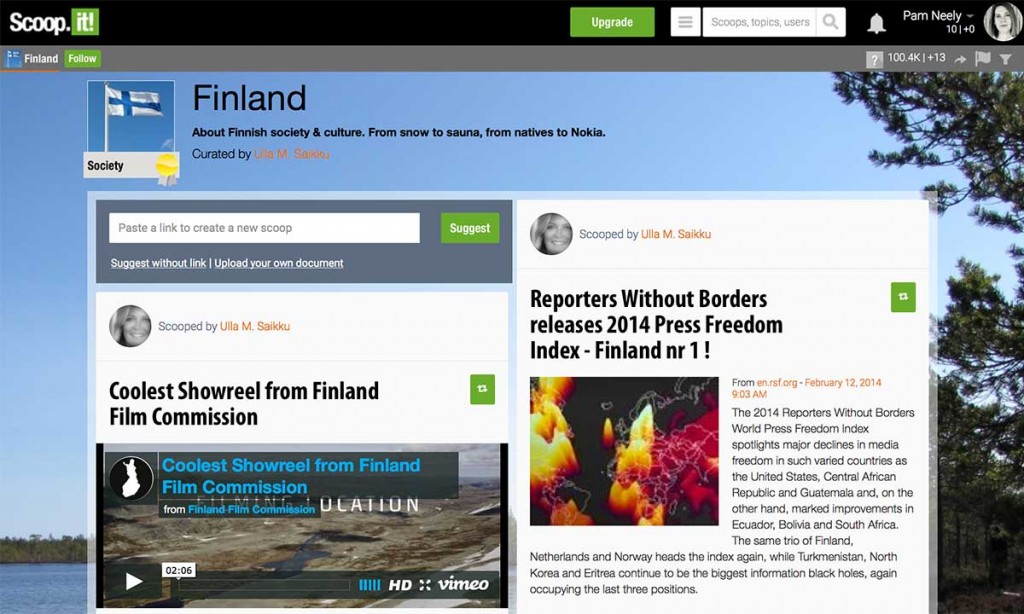The height and width of the screenshot is (614, 1024).
Task: Open Ulla M. Saikku link above Reporters post
Action: (x=676, y=234)
